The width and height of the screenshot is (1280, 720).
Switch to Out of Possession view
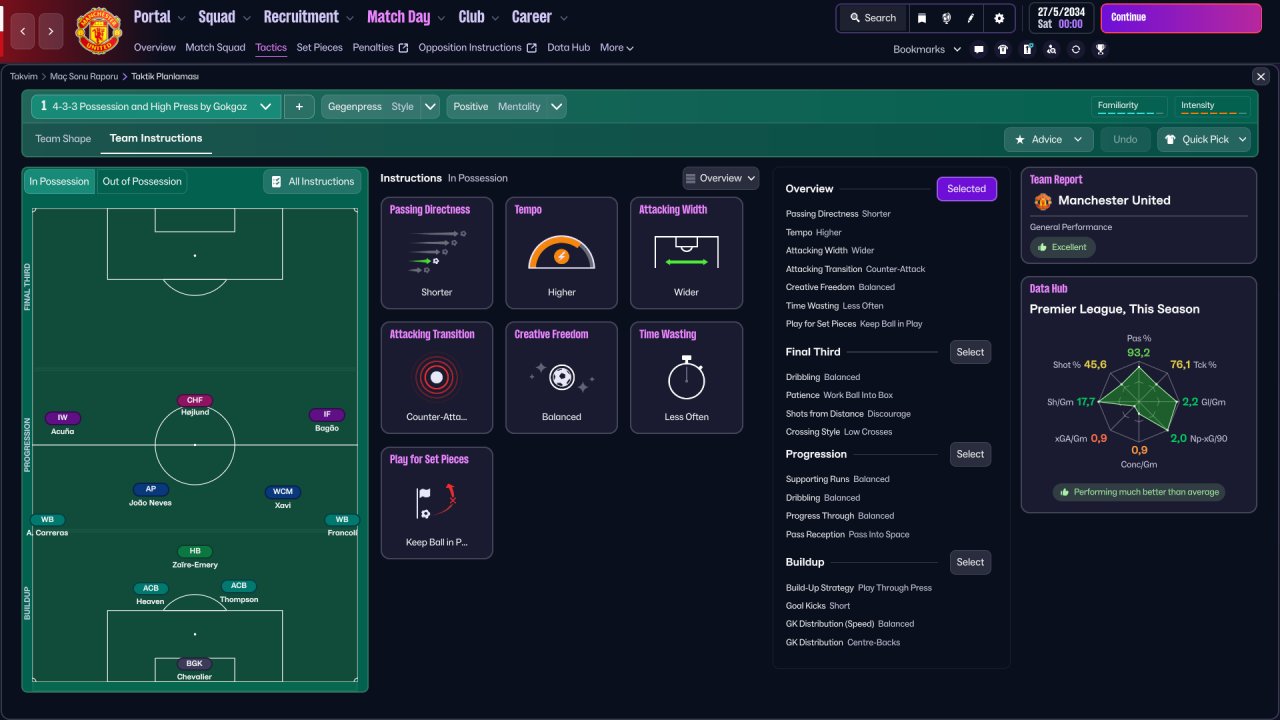142,181
